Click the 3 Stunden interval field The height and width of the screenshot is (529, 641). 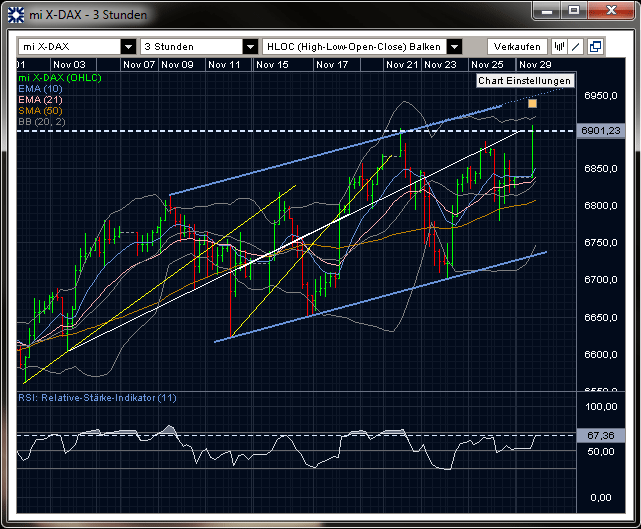click(x=191, y=47)
